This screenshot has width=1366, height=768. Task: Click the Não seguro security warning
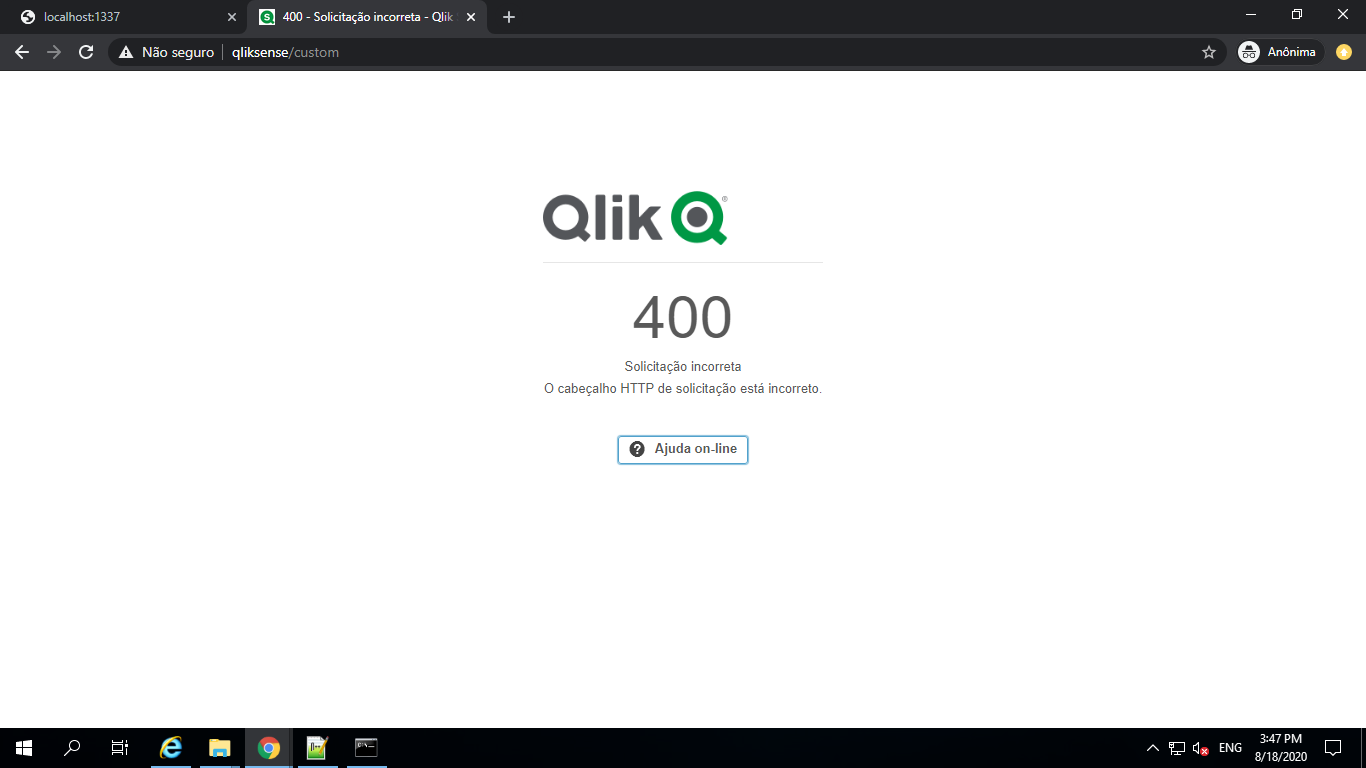click(x=166, y=52)
